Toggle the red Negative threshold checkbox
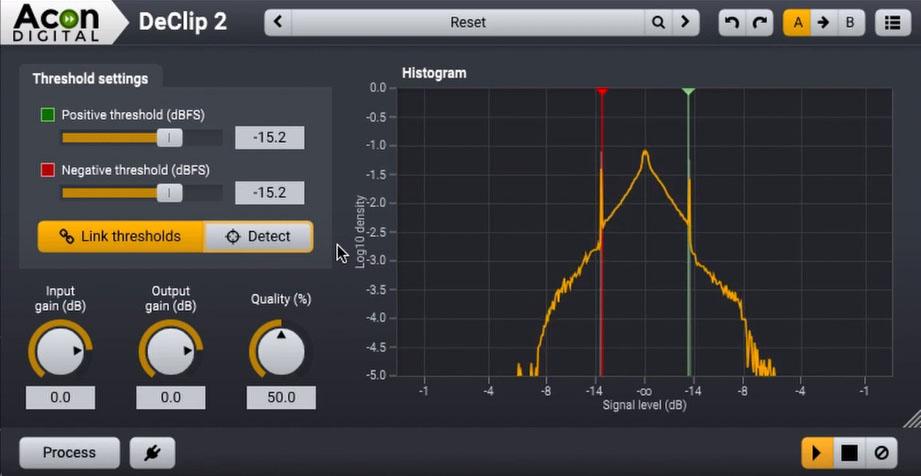 [x=48, y=170]
